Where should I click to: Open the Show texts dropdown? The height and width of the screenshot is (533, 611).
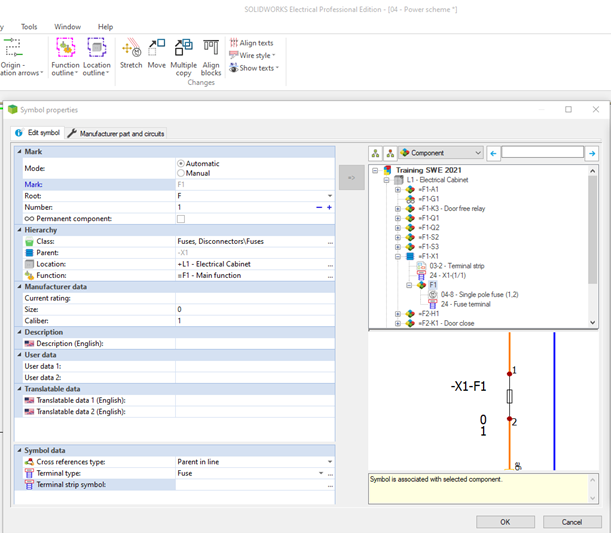pos(254,68)
